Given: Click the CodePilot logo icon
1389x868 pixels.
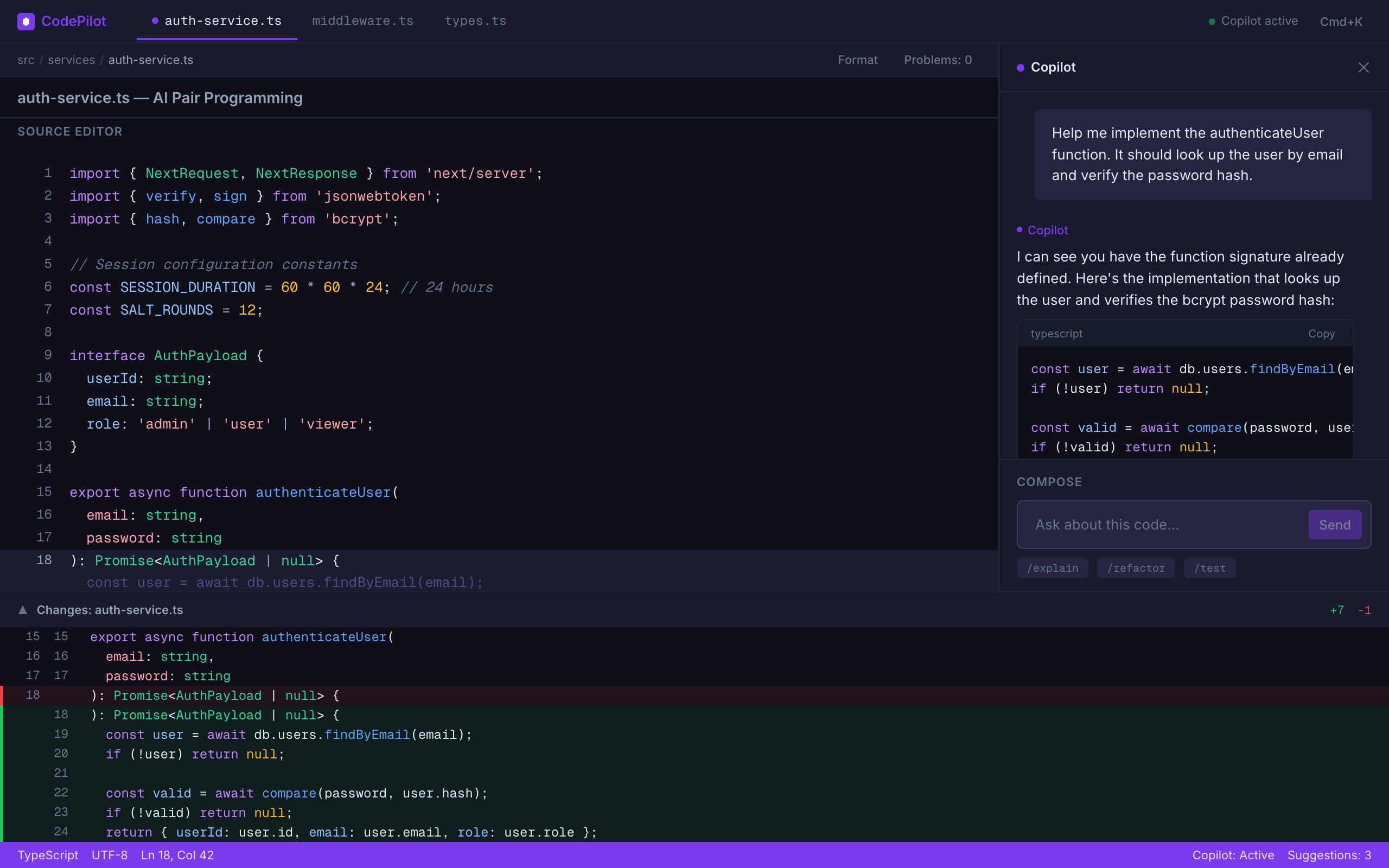Looking at the screenshot, I should tap(26, 21).
